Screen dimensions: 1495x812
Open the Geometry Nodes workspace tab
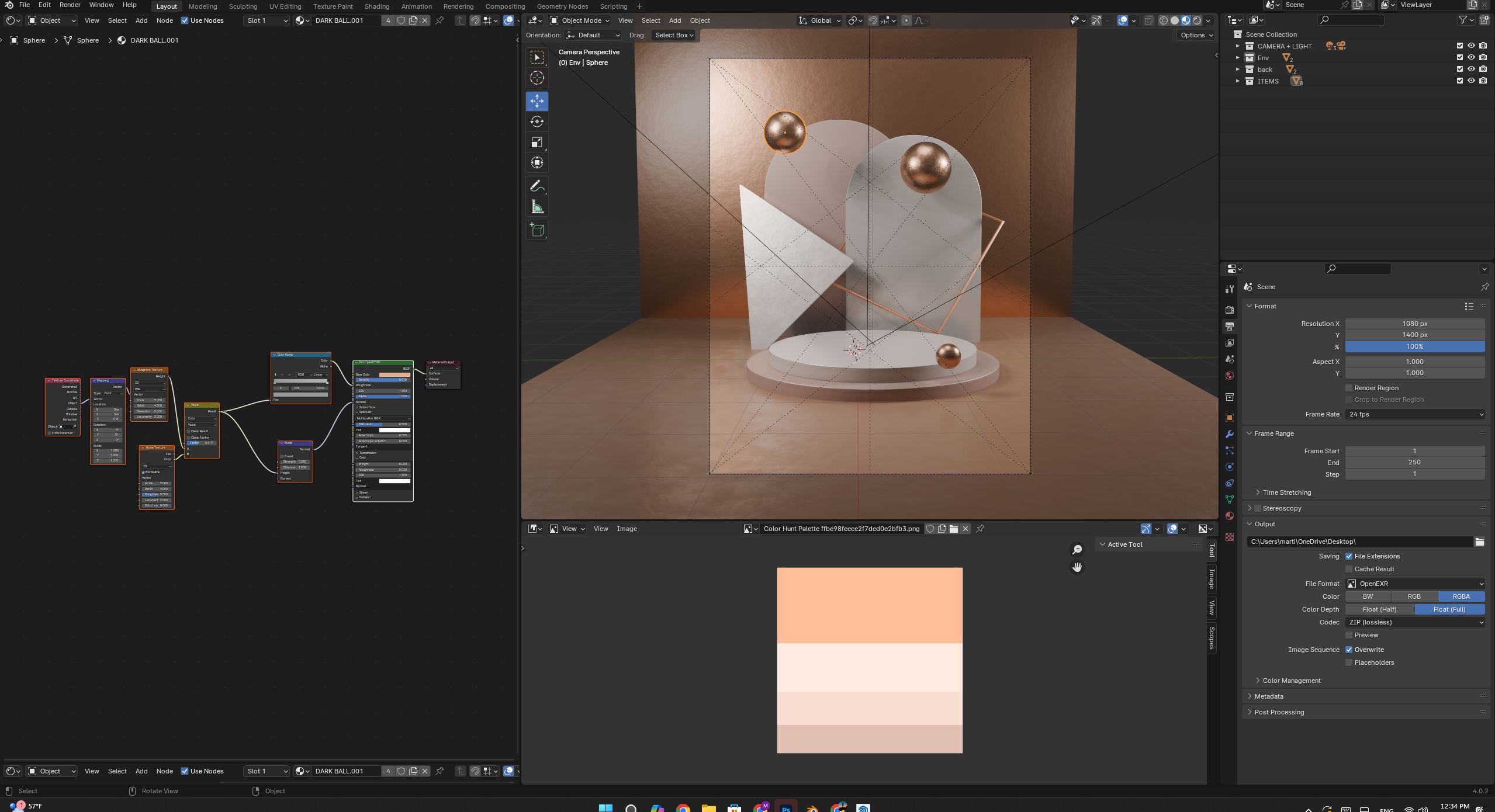click(x=562, y=6)
